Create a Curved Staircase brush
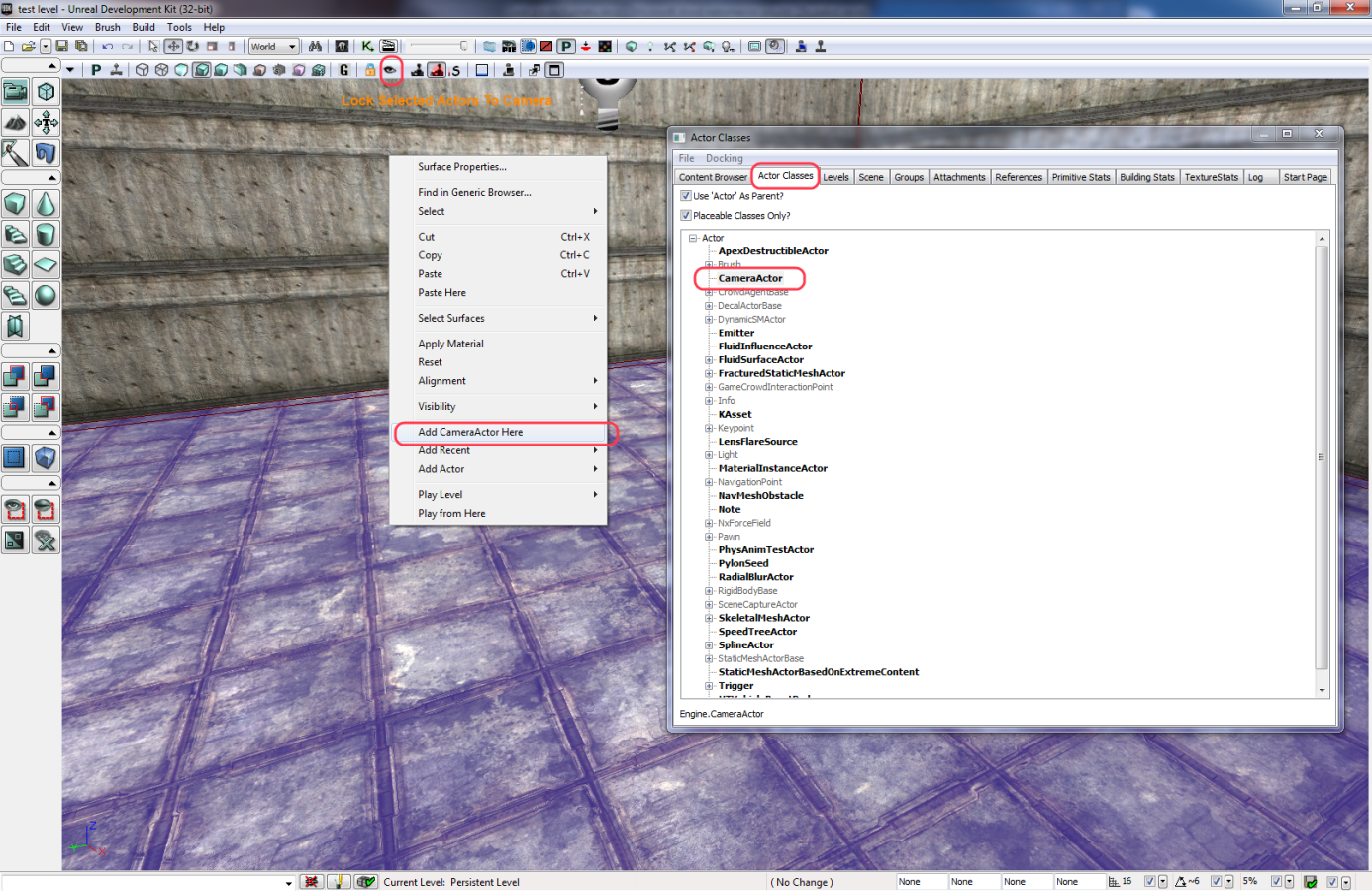The width and height of the screenshot is (1372, 891). pos(15,235)
